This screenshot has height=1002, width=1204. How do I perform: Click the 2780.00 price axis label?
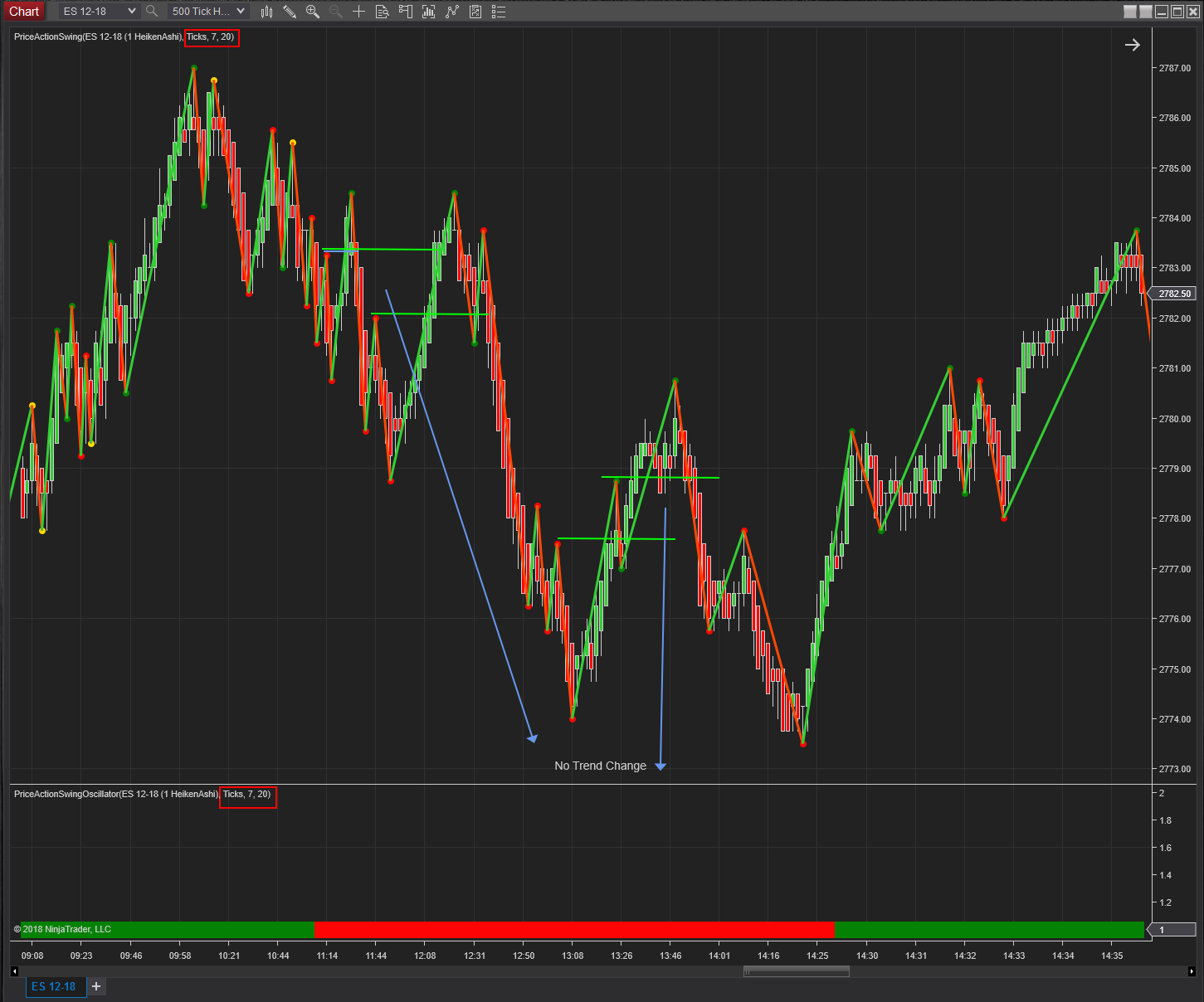1175,419
